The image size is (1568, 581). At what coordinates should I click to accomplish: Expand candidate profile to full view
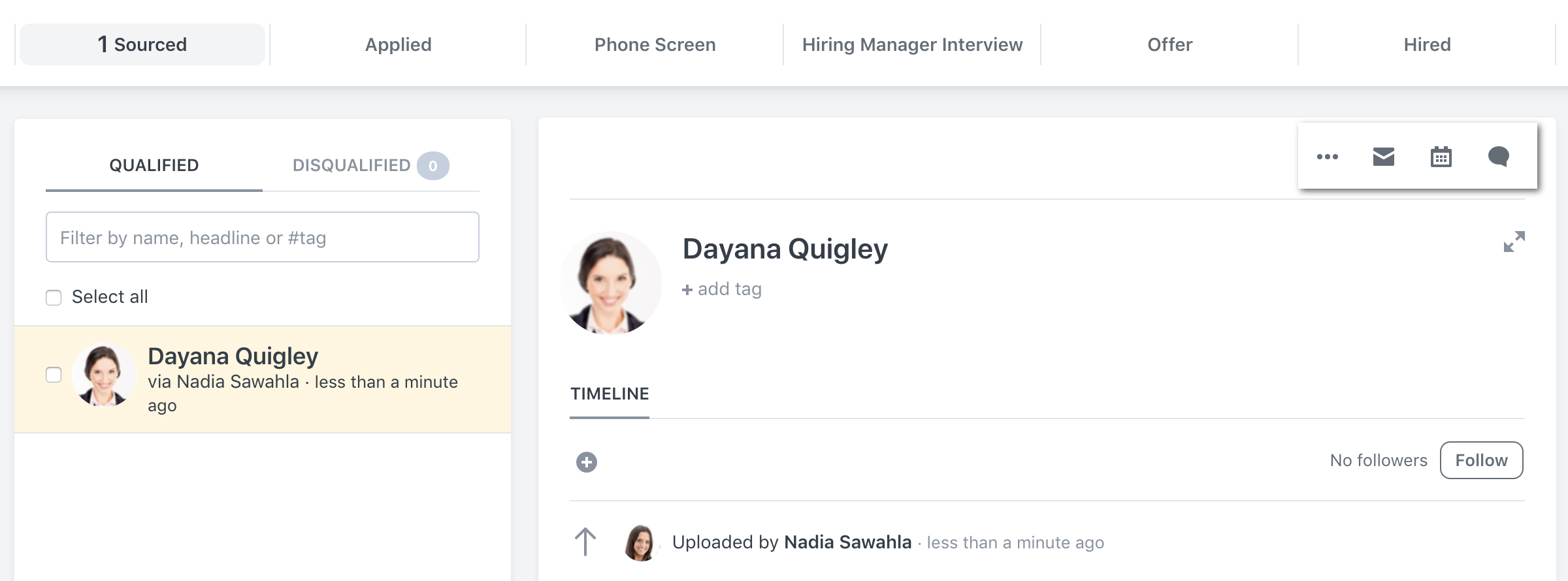click(x=1514, y=242)
